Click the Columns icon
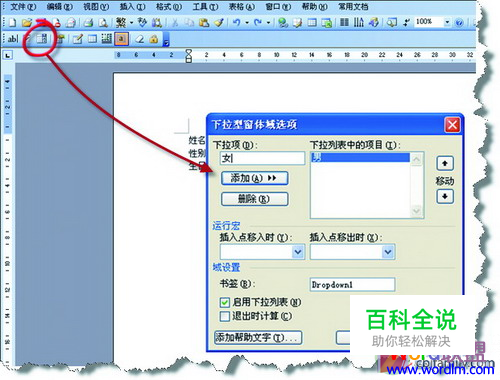Viewport: 500px width, 380px height. pos(344,23)
